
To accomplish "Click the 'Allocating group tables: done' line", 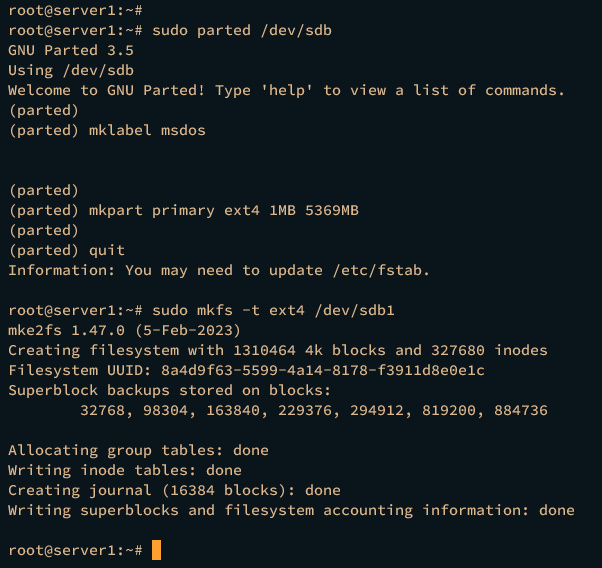I will coord(138,450).
